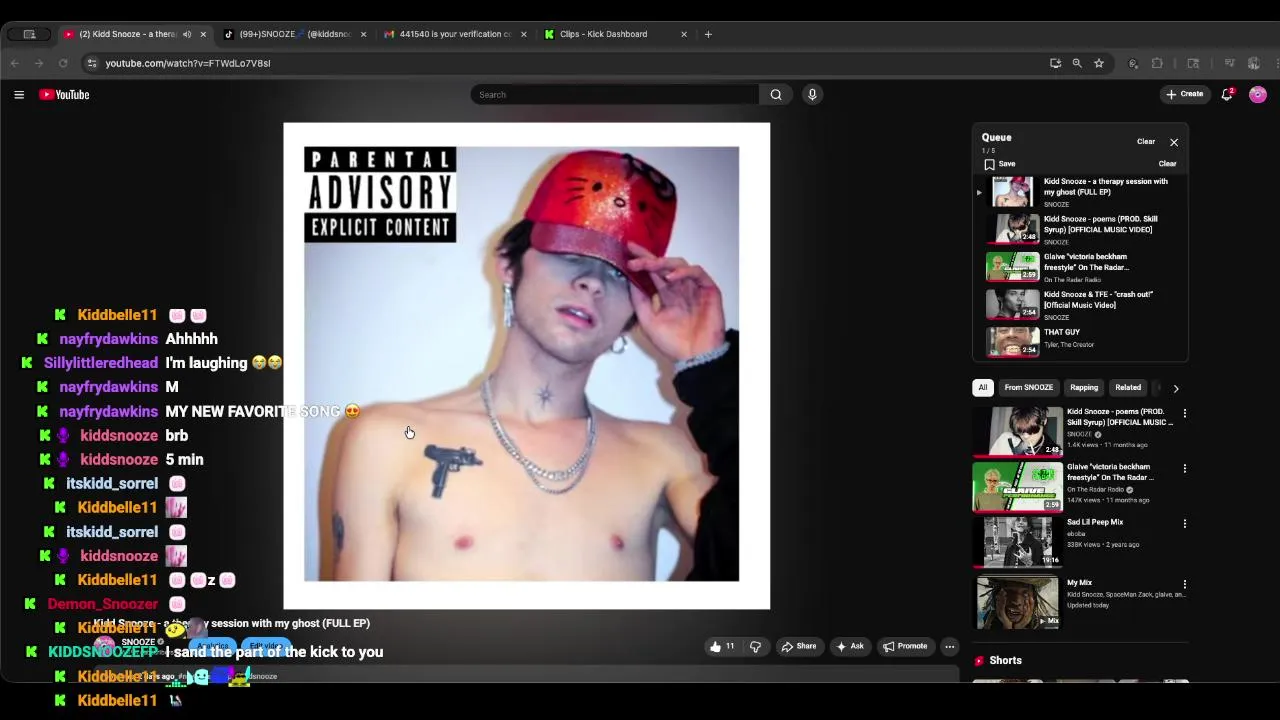1280x720 pixels.
Task: Close the Gmail verification code tab
Action: (x=523, y=34)
